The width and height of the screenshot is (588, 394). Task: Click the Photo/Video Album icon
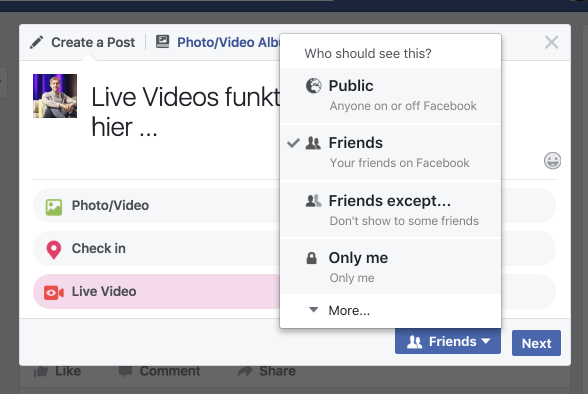coord(162,42)
